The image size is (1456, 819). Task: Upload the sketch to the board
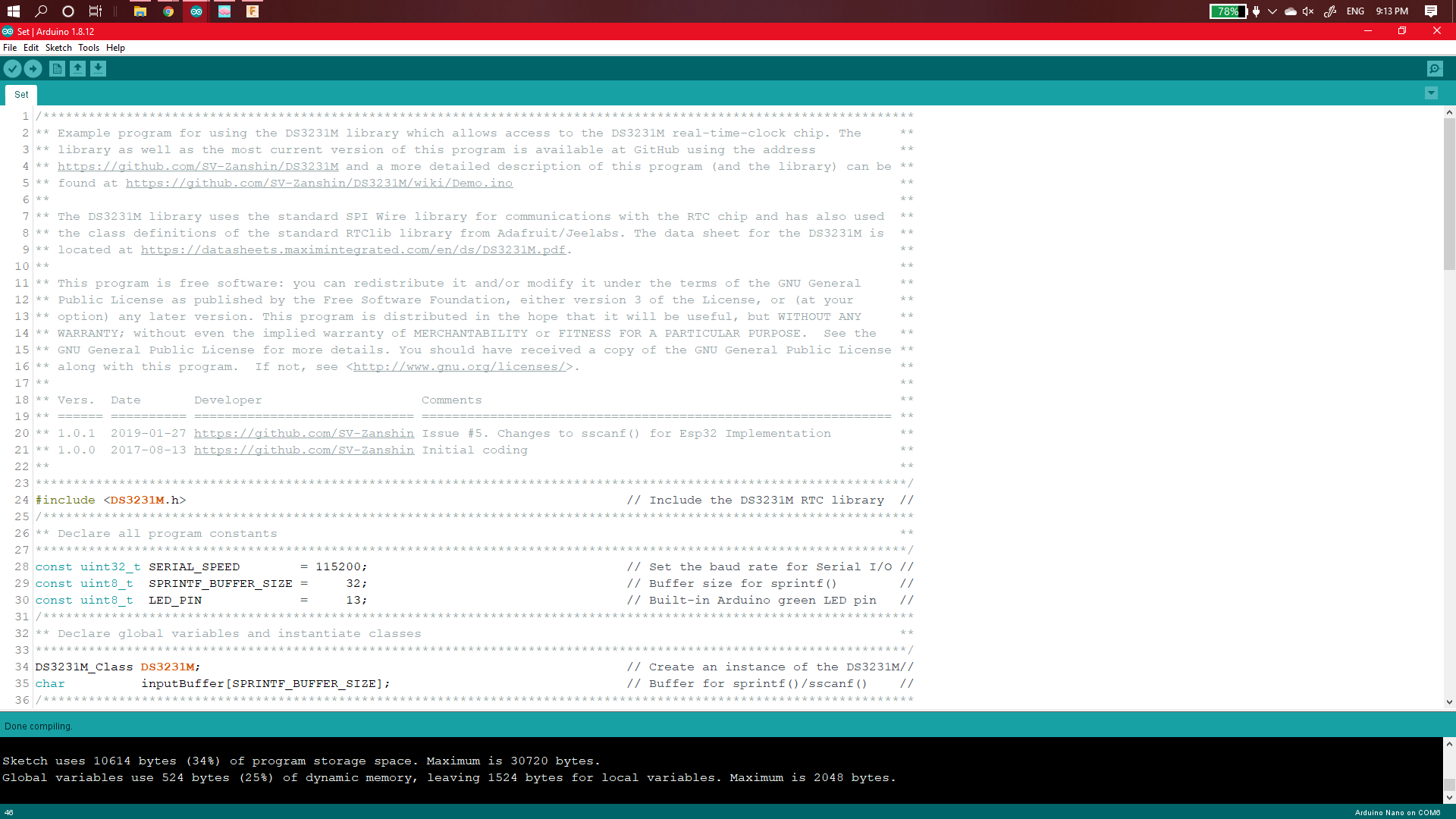pyautogui.click(x=33, y=68)
